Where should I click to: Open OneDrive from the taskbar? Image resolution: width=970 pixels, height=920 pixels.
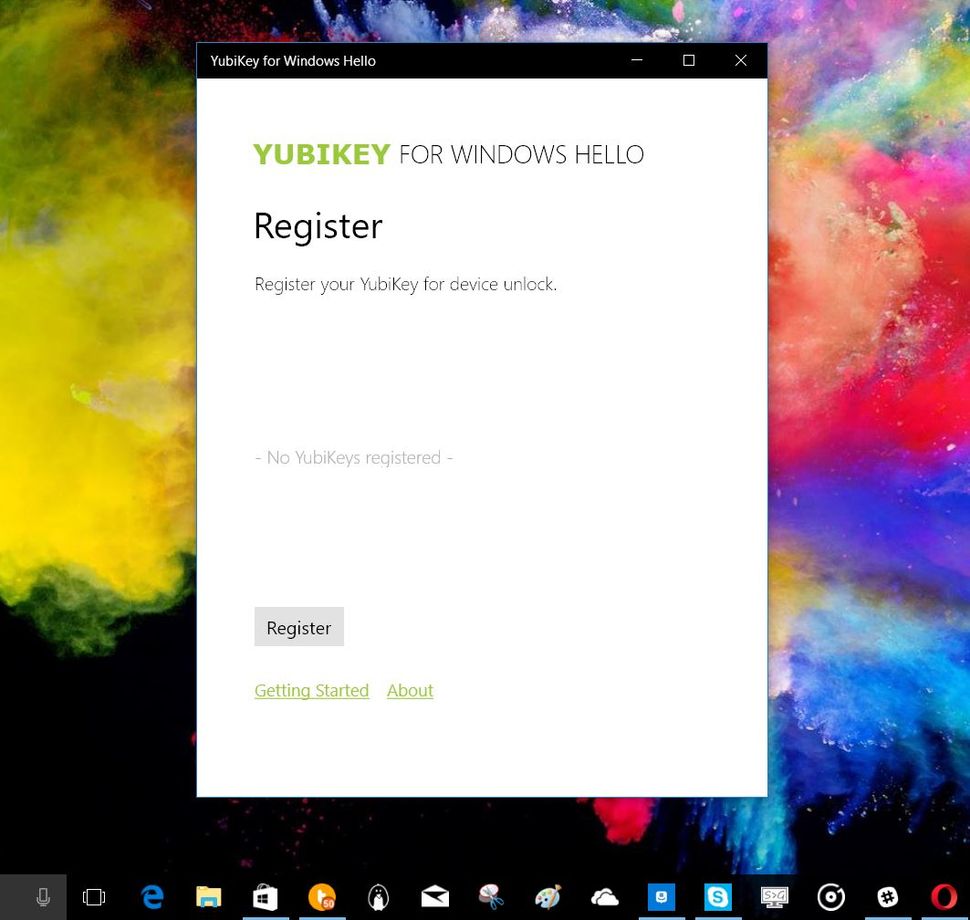(604, 897)
